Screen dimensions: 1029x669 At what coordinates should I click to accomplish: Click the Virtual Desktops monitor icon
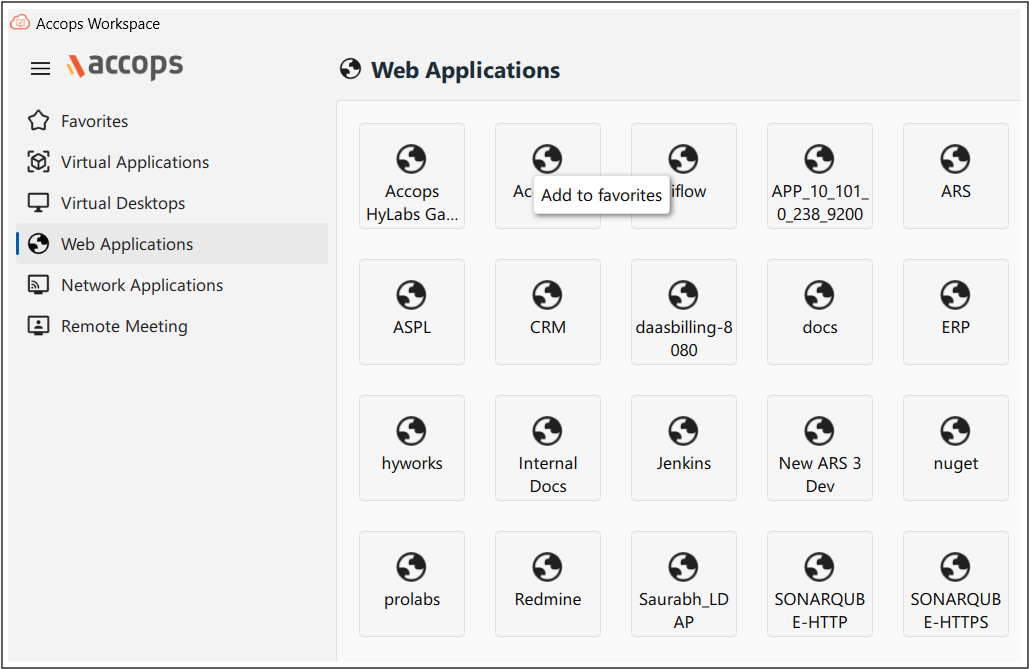coord(38,203)
